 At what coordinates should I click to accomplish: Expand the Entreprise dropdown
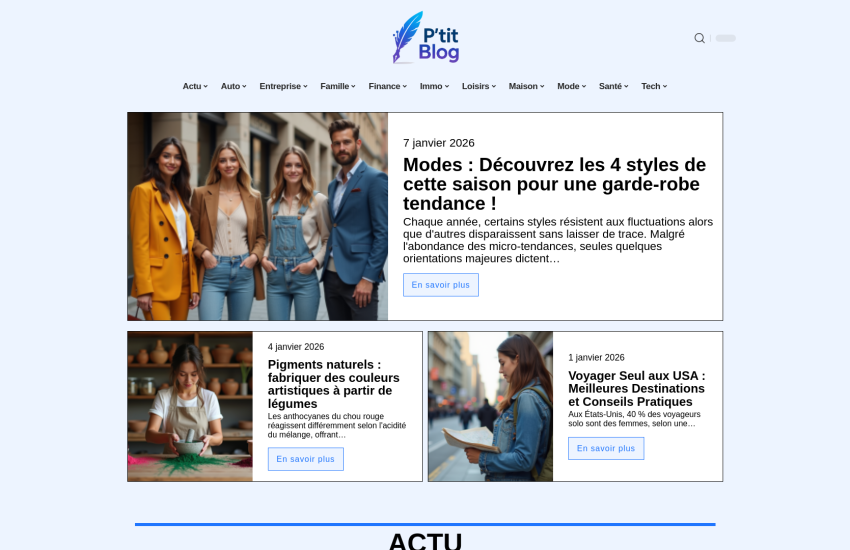pos(284,86)
